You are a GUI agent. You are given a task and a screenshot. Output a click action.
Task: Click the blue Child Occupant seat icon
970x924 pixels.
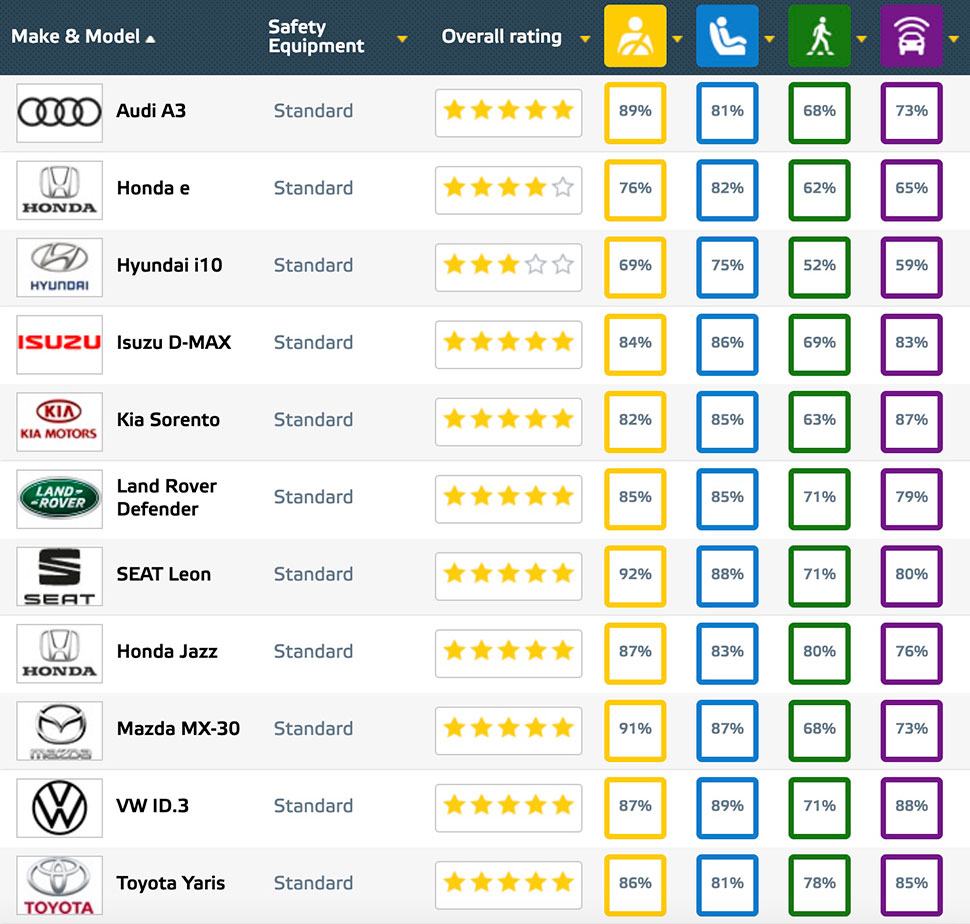pos(727,36)
